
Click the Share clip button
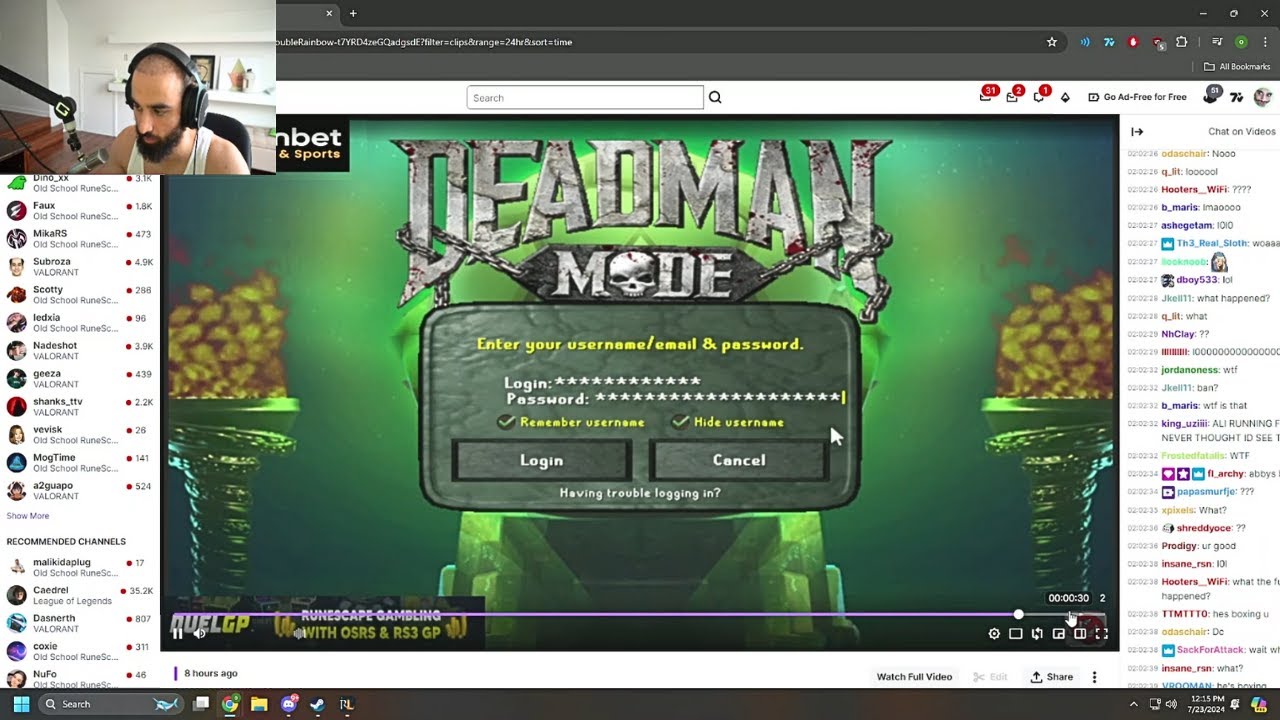1051,677
